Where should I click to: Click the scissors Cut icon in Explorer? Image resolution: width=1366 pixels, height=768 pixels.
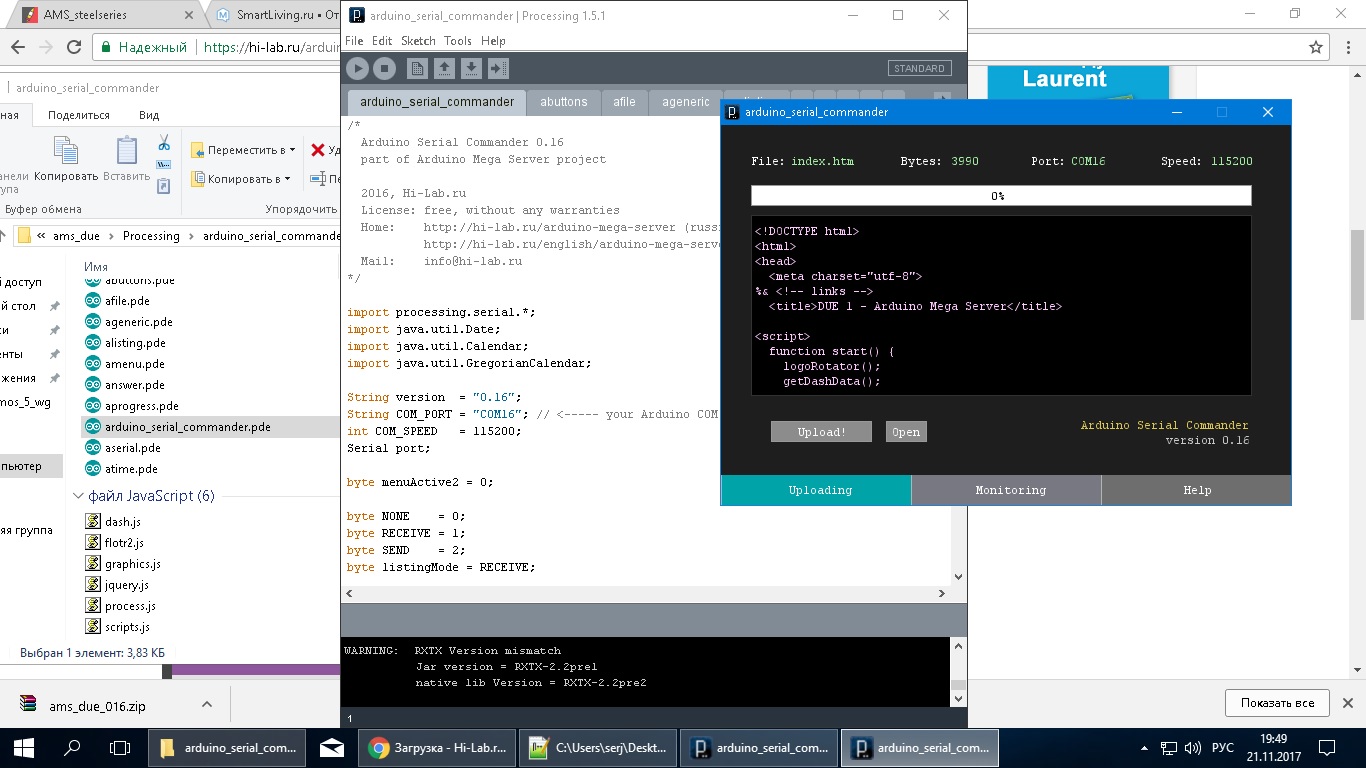pyautogui.click(x=164, y=143)
